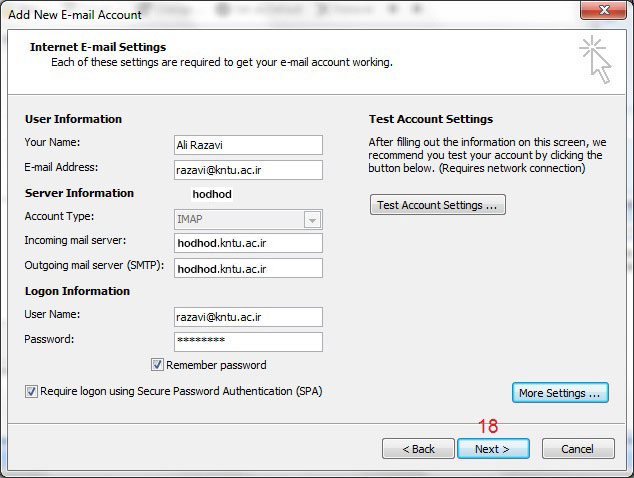The image size is (634, 478).
Task: Focus the User Name input box
Action: (247, 317)
